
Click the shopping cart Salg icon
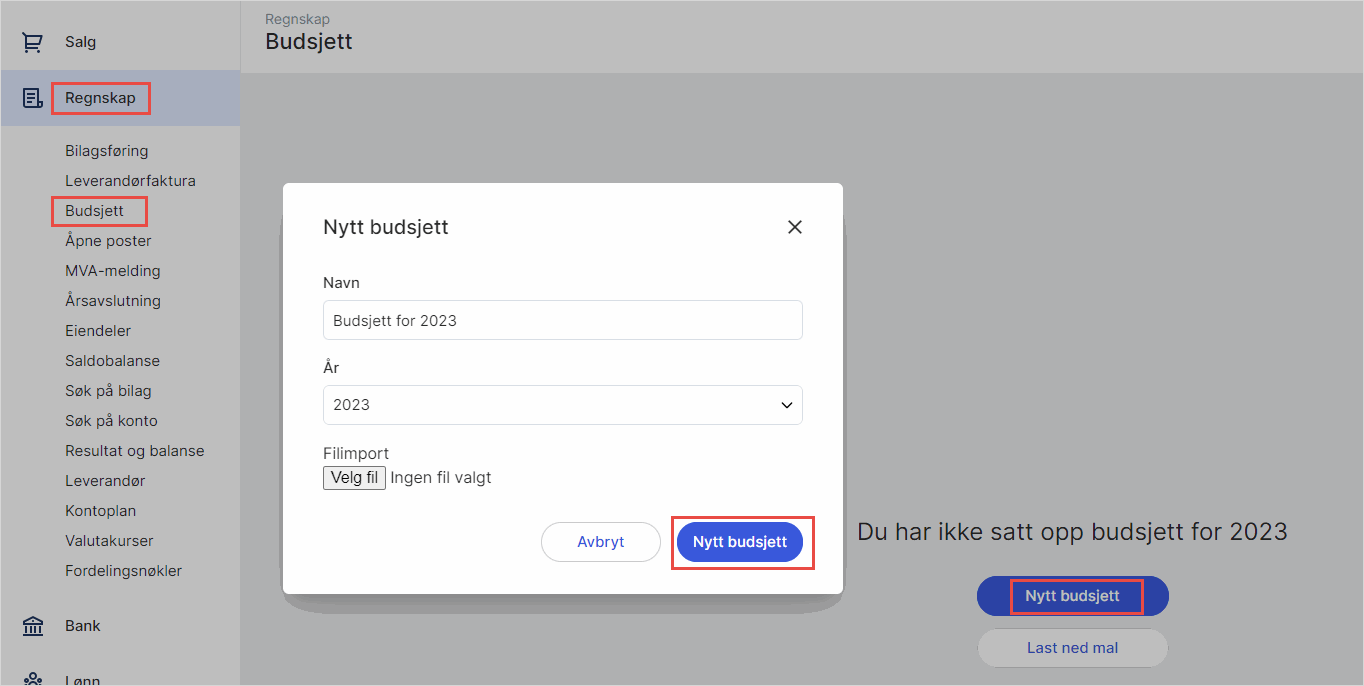click(33, 43)
